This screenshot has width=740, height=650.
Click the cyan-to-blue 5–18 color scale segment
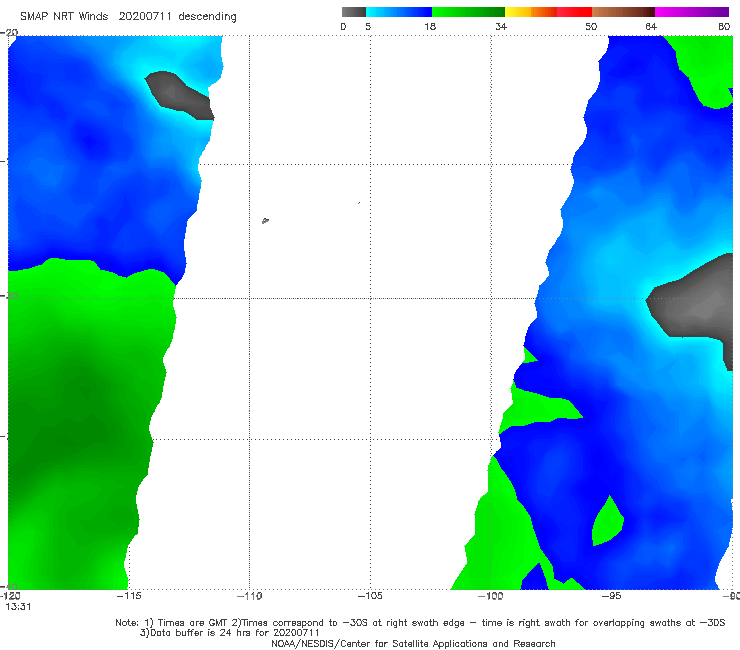click(399, 12)
